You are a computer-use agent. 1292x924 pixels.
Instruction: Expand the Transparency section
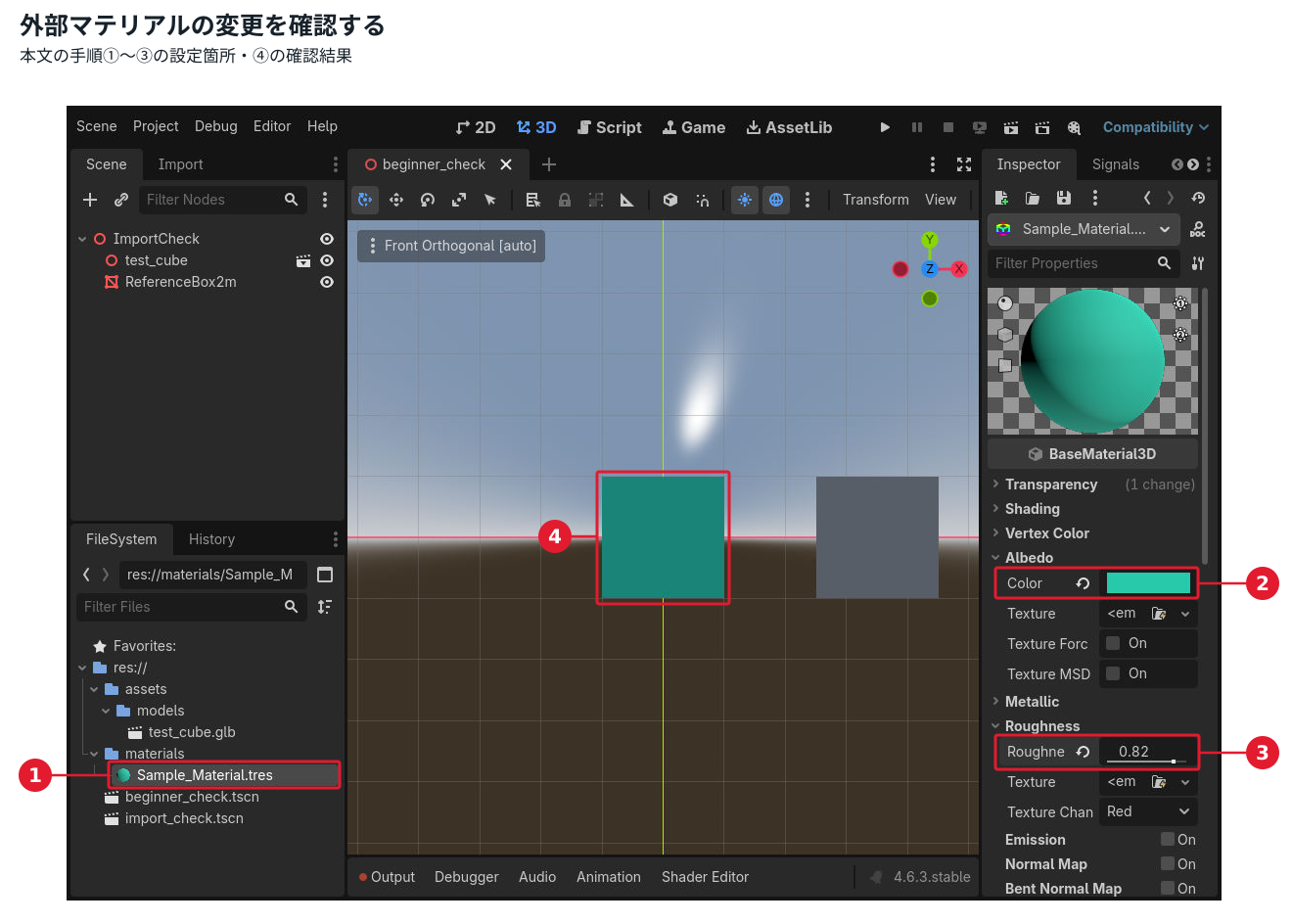[x=1050, y=485]
